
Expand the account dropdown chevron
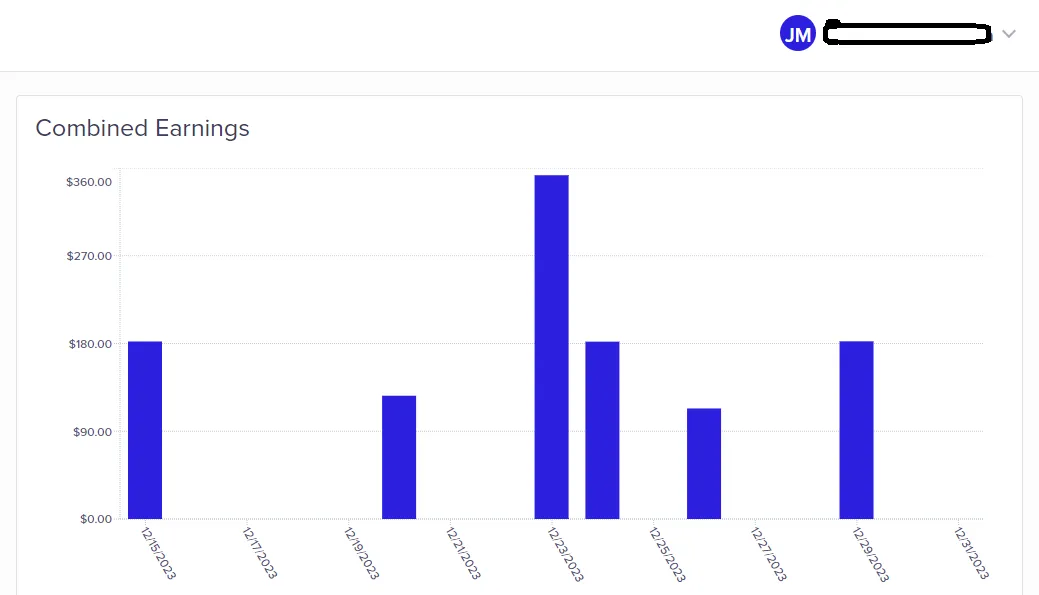tap(1009, 34)
